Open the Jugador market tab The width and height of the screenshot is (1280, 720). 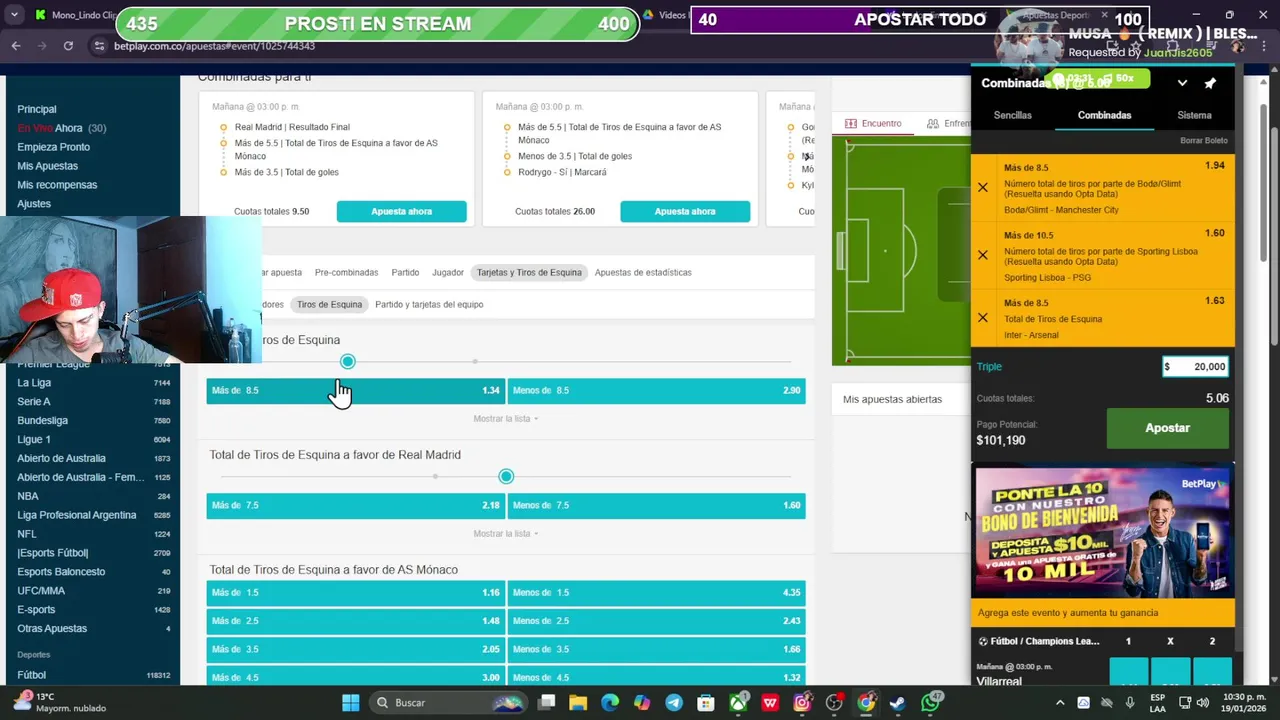[x=447, y=272]
